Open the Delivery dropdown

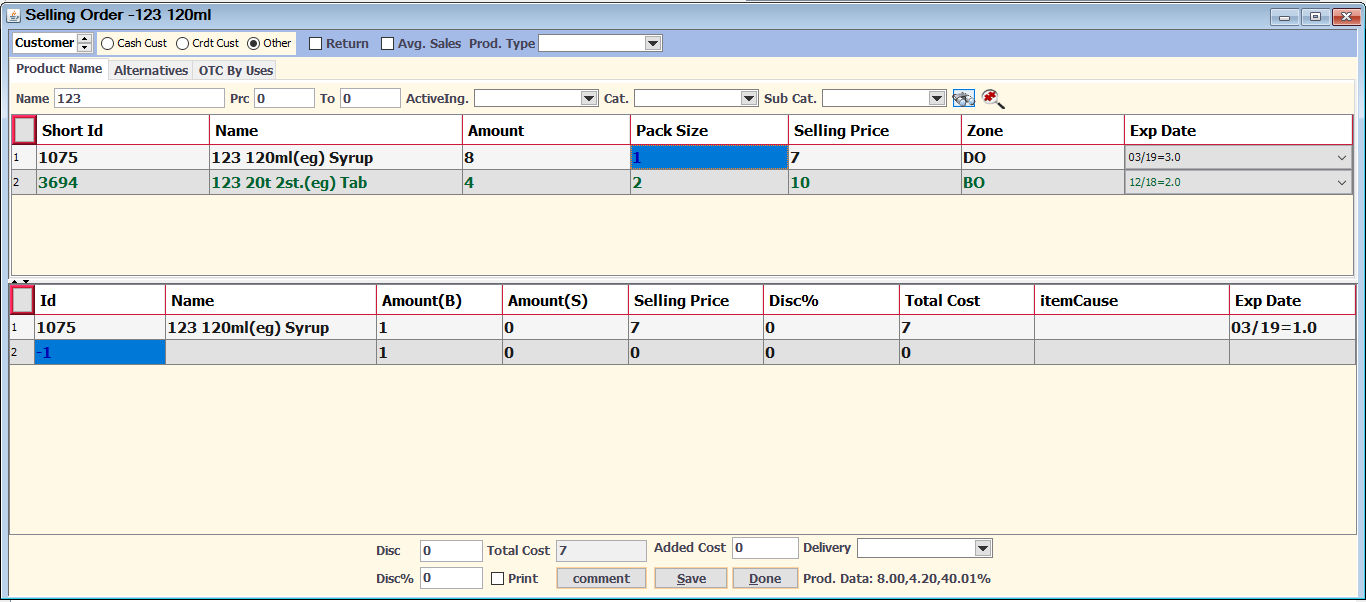pyautogui.click(x=983, y=548)
